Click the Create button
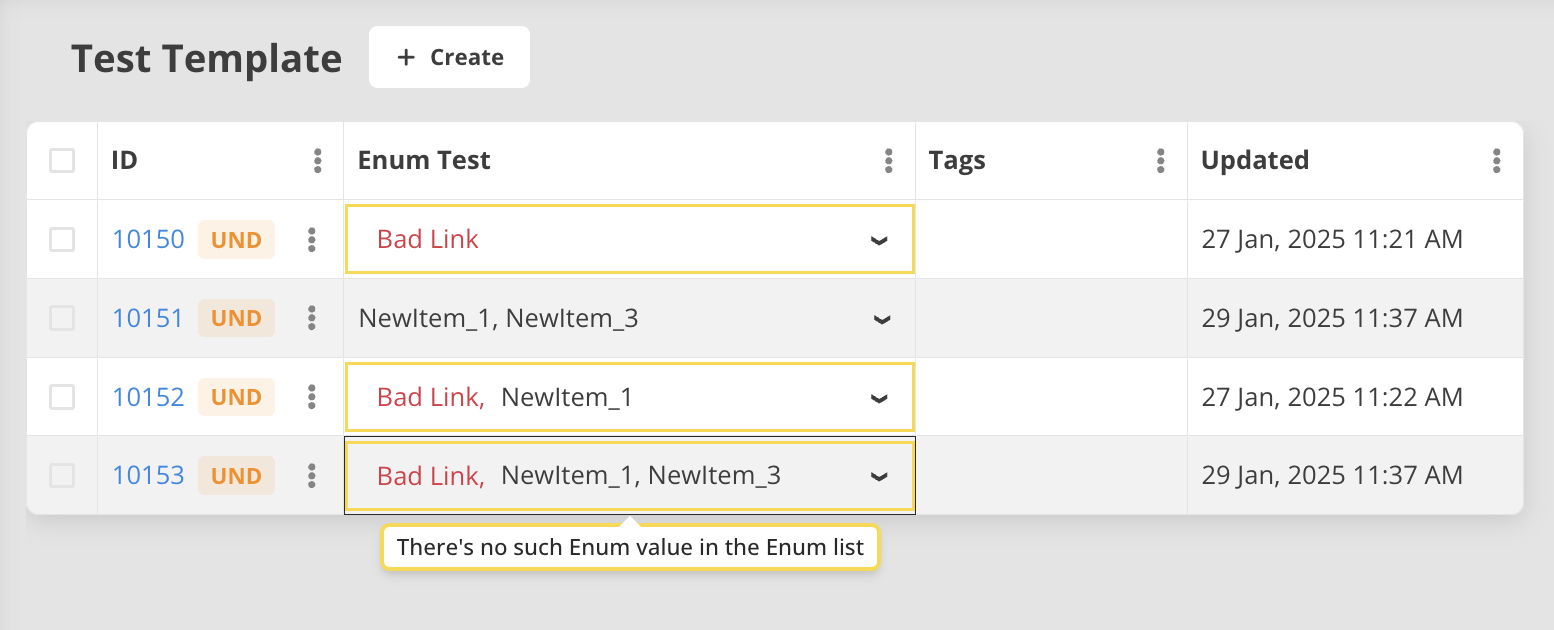 tap(449, 58)
